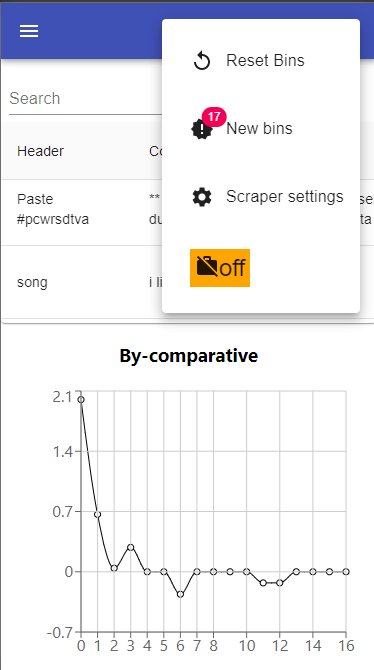Select New bins menu entry

pos(261,129)
